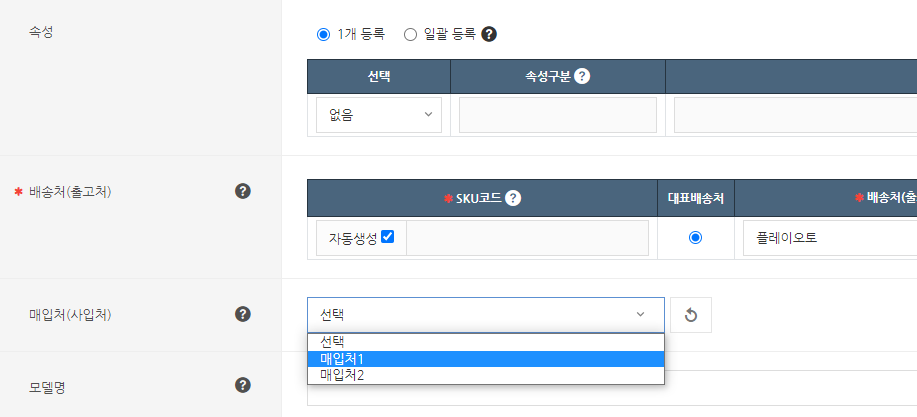Click the reset refresh icon beside 매입처 dropdown
The width and height of the screenshot is (917, 417).
690,315
